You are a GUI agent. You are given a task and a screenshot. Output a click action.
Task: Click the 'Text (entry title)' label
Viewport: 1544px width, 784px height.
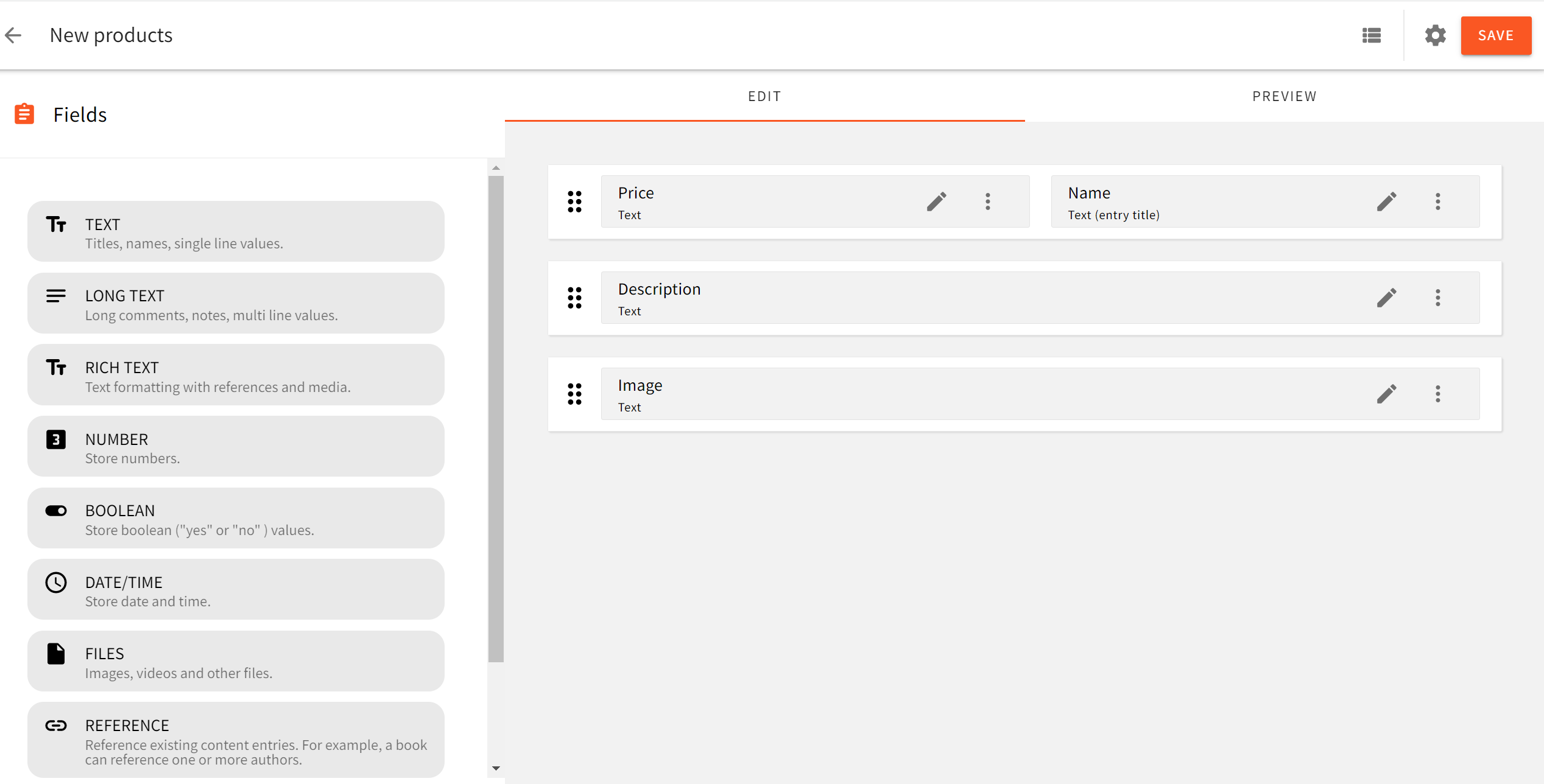point(1114,215)
